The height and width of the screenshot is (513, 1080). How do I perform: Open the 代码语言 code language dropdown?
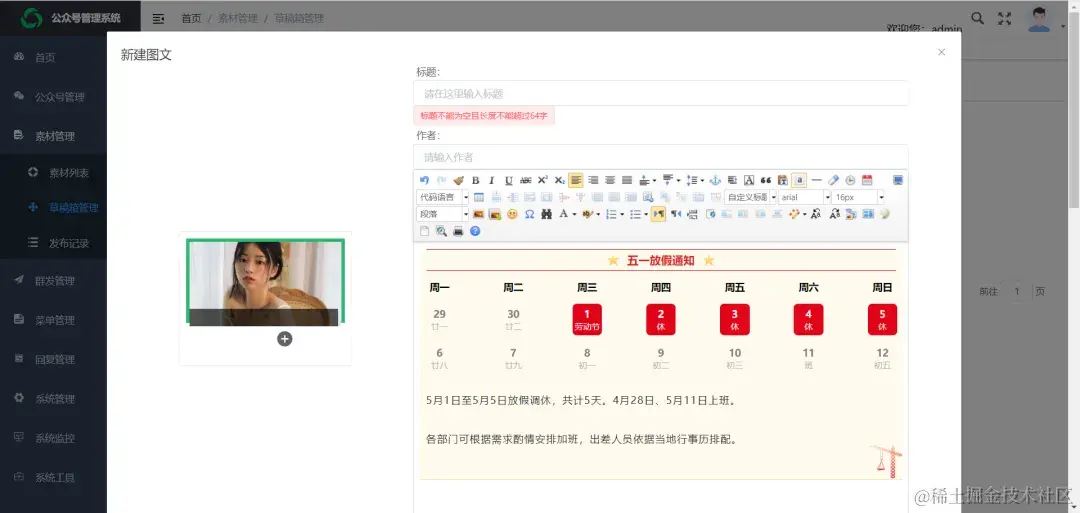(442, 198)
